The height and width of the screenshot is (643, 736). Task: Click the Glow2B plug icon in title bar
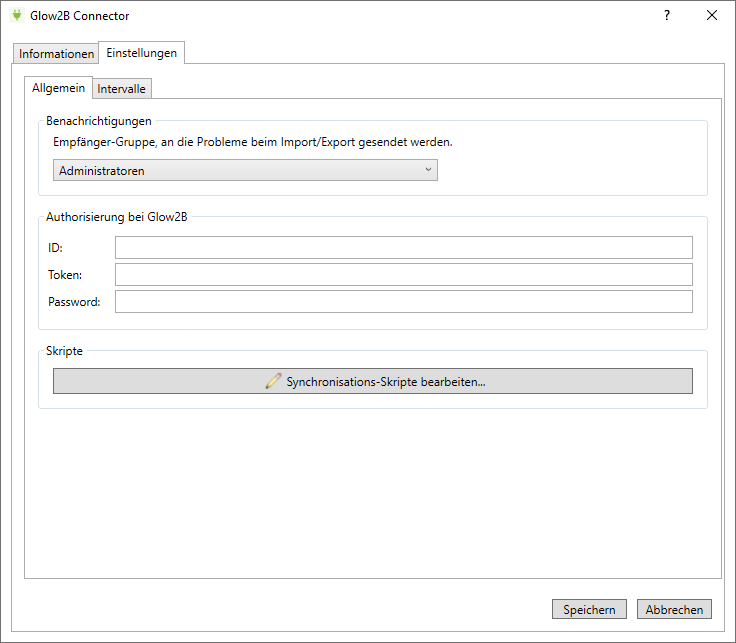click(x=16, y=16)
